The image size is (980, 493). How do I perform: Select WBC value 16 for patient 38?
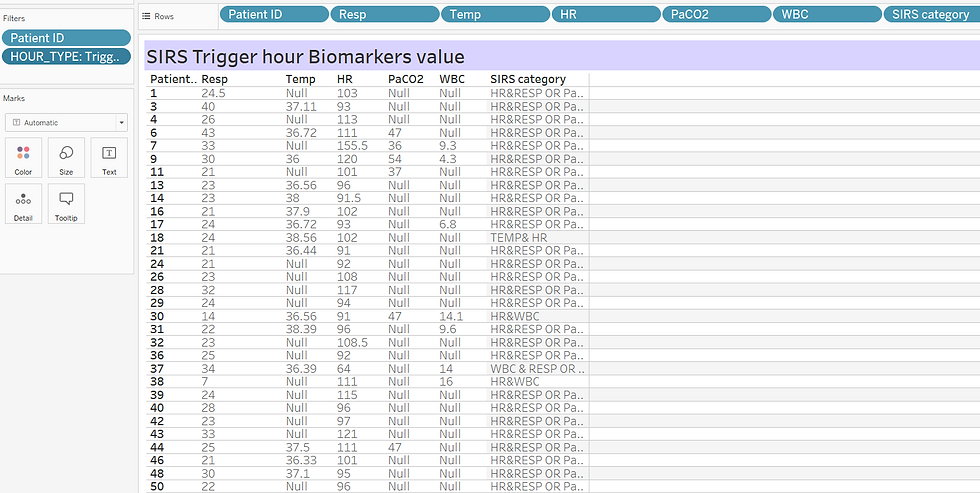click(x=446, y=382)
